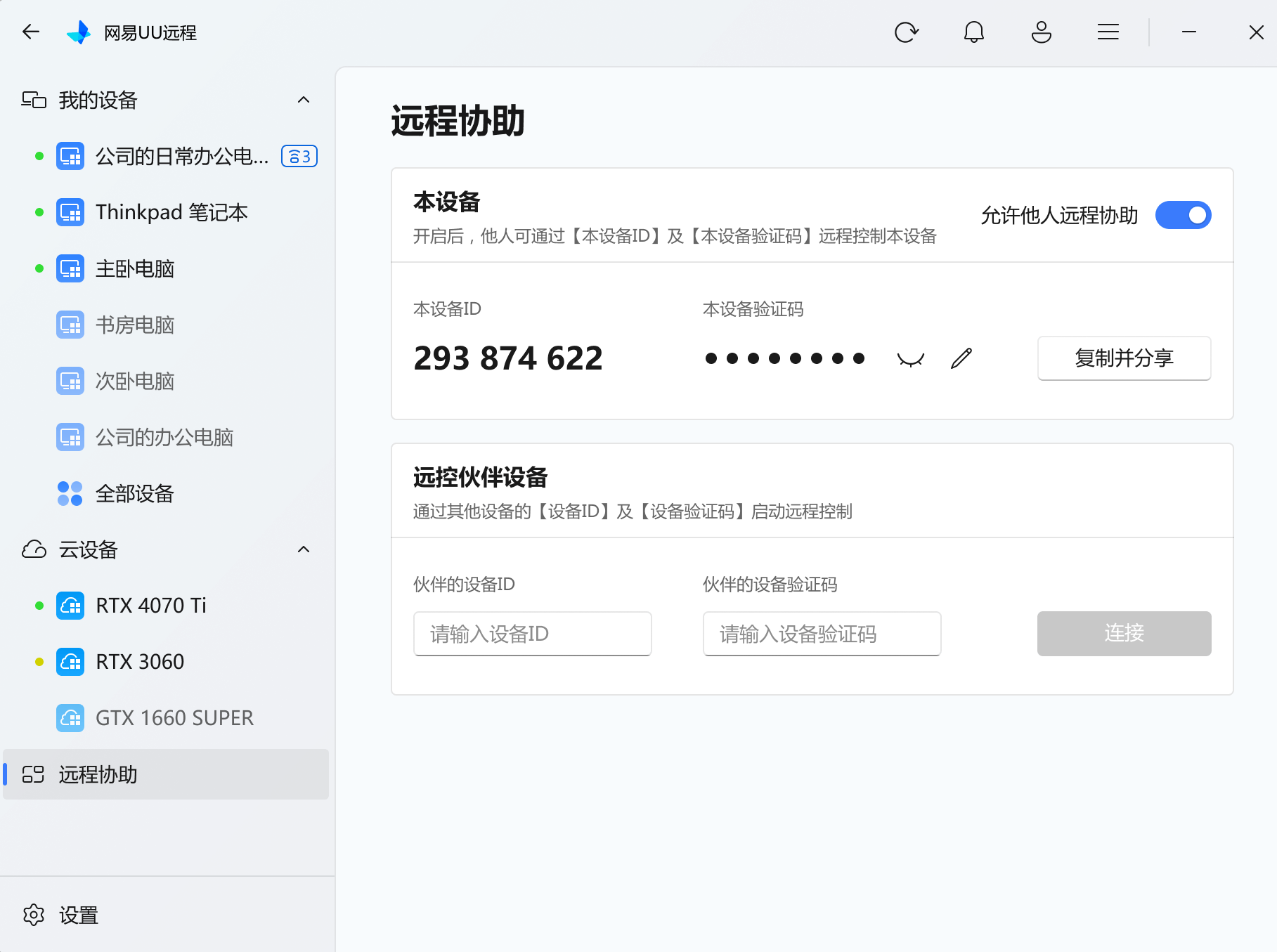Screen dimensions: 1277x952
Task: Select the green status dot beside 主卧电脑
Action: tap(39, 268)
